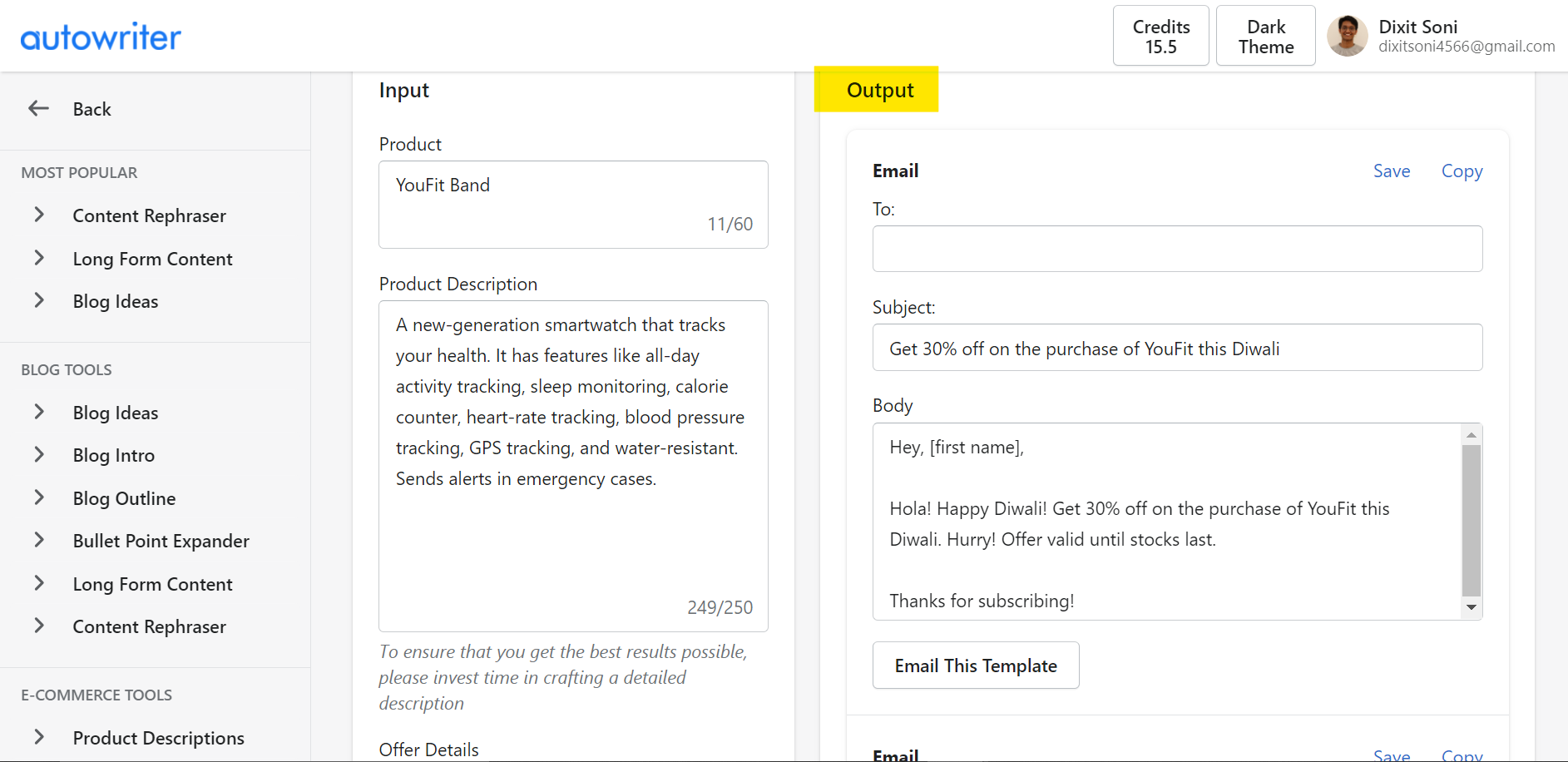This screenshot has height=762, width=1568.
Task: Open Long Form Content in Most Popular
Action: pos(153,259)
